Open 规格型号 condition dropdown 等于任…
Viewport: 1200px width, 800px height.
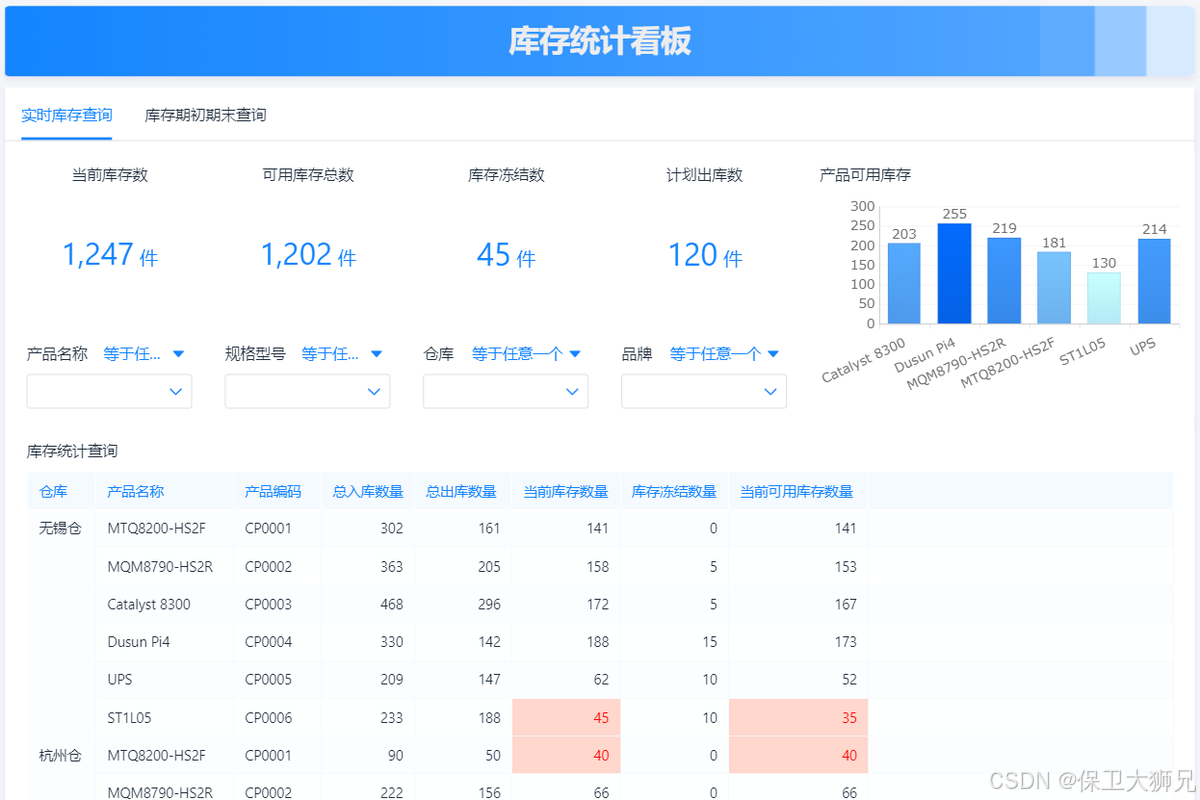point(342,354)
